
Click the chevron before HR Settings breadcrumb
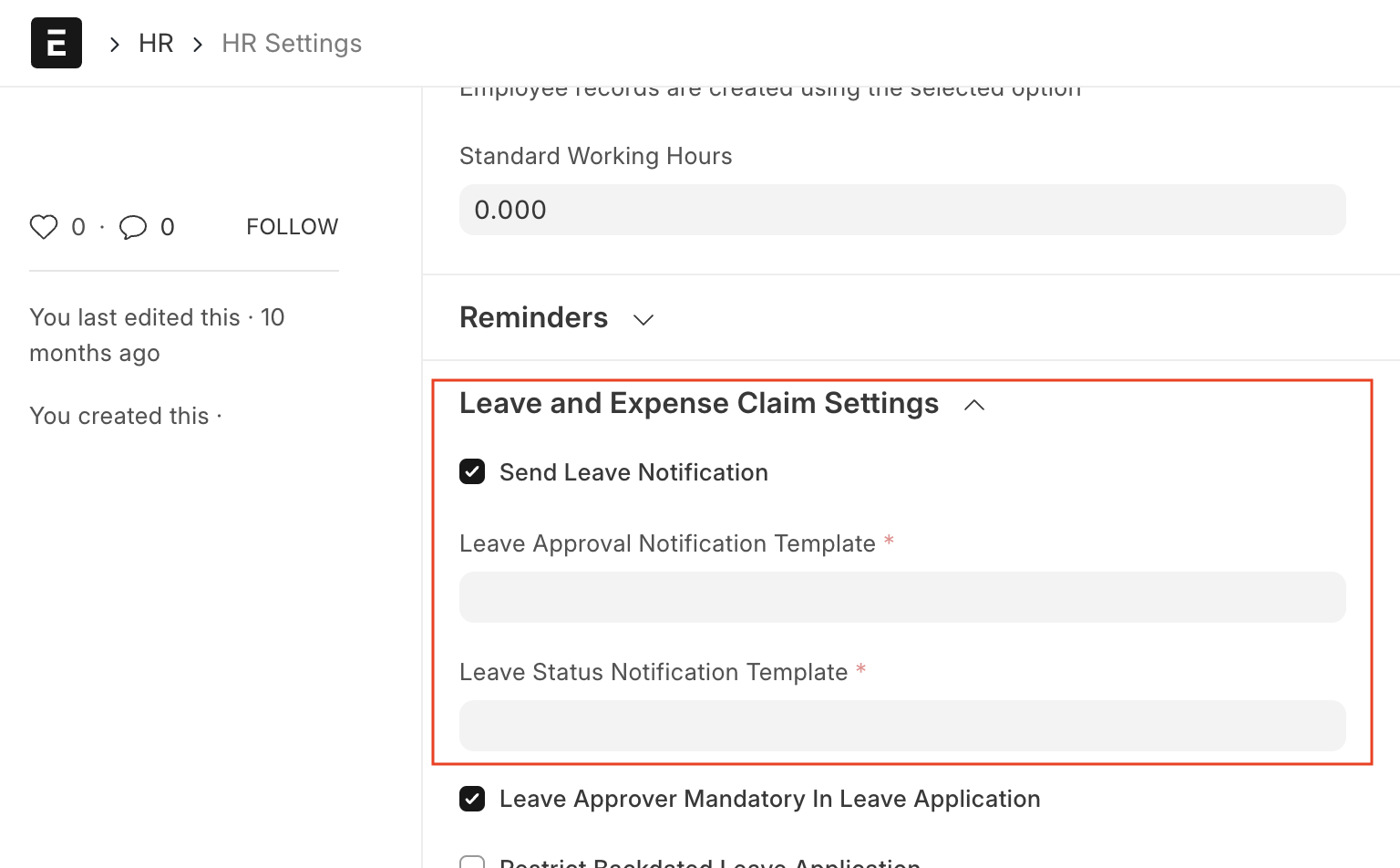[198, 44]
